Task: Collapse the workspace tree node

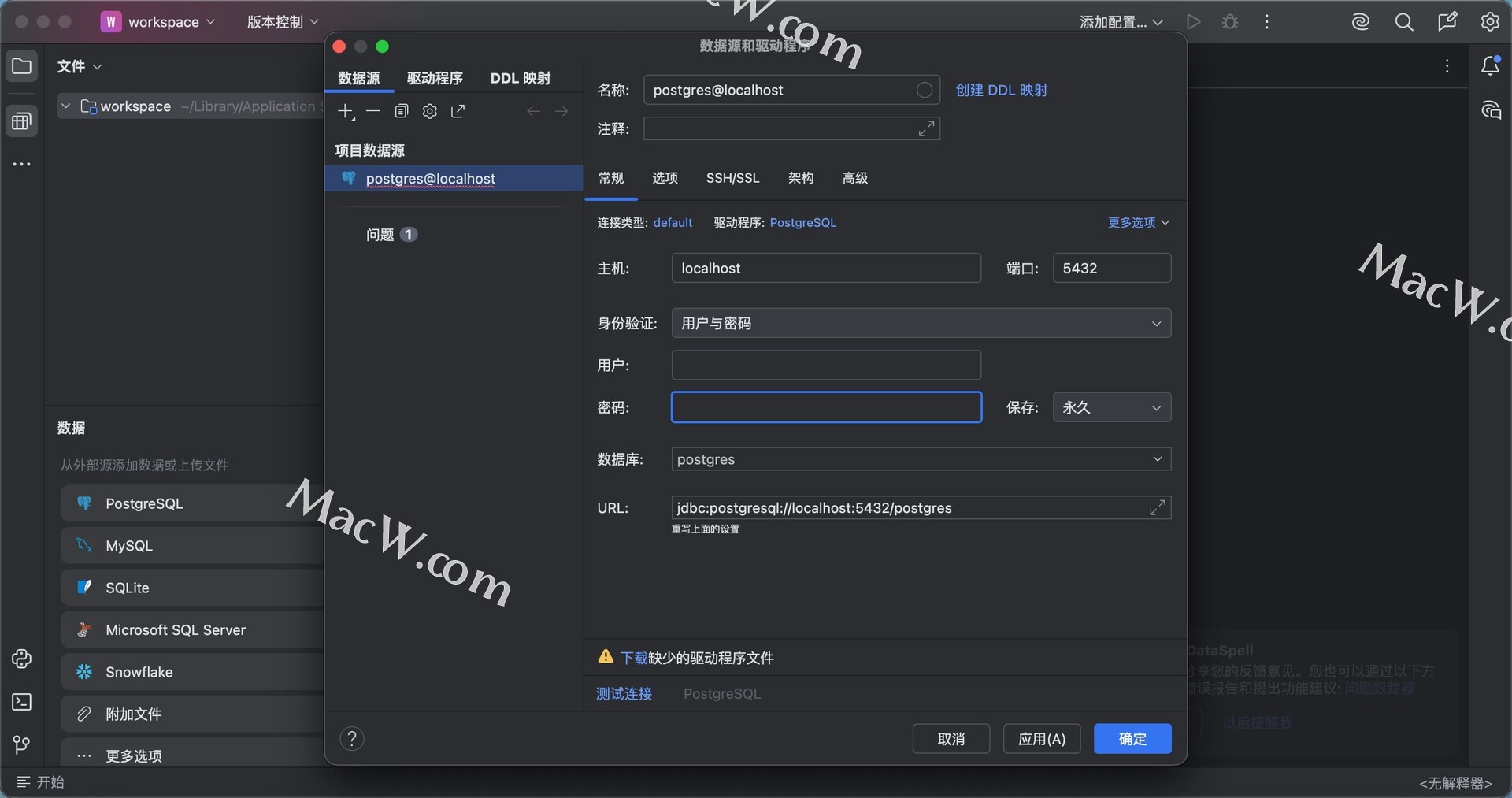Action: 66,106
